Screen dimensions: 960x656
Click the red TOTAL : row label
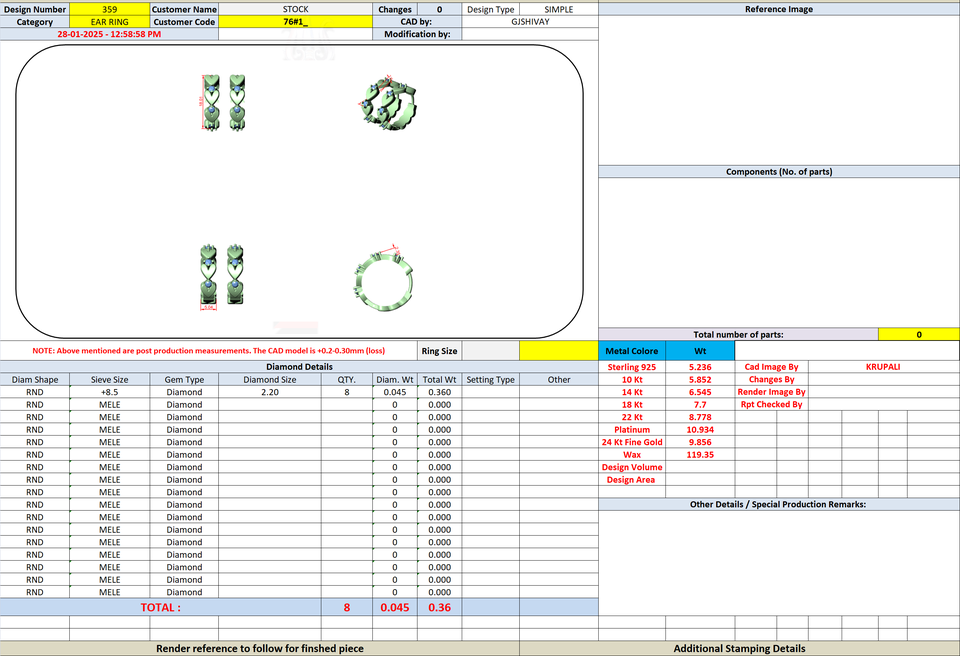160,608
